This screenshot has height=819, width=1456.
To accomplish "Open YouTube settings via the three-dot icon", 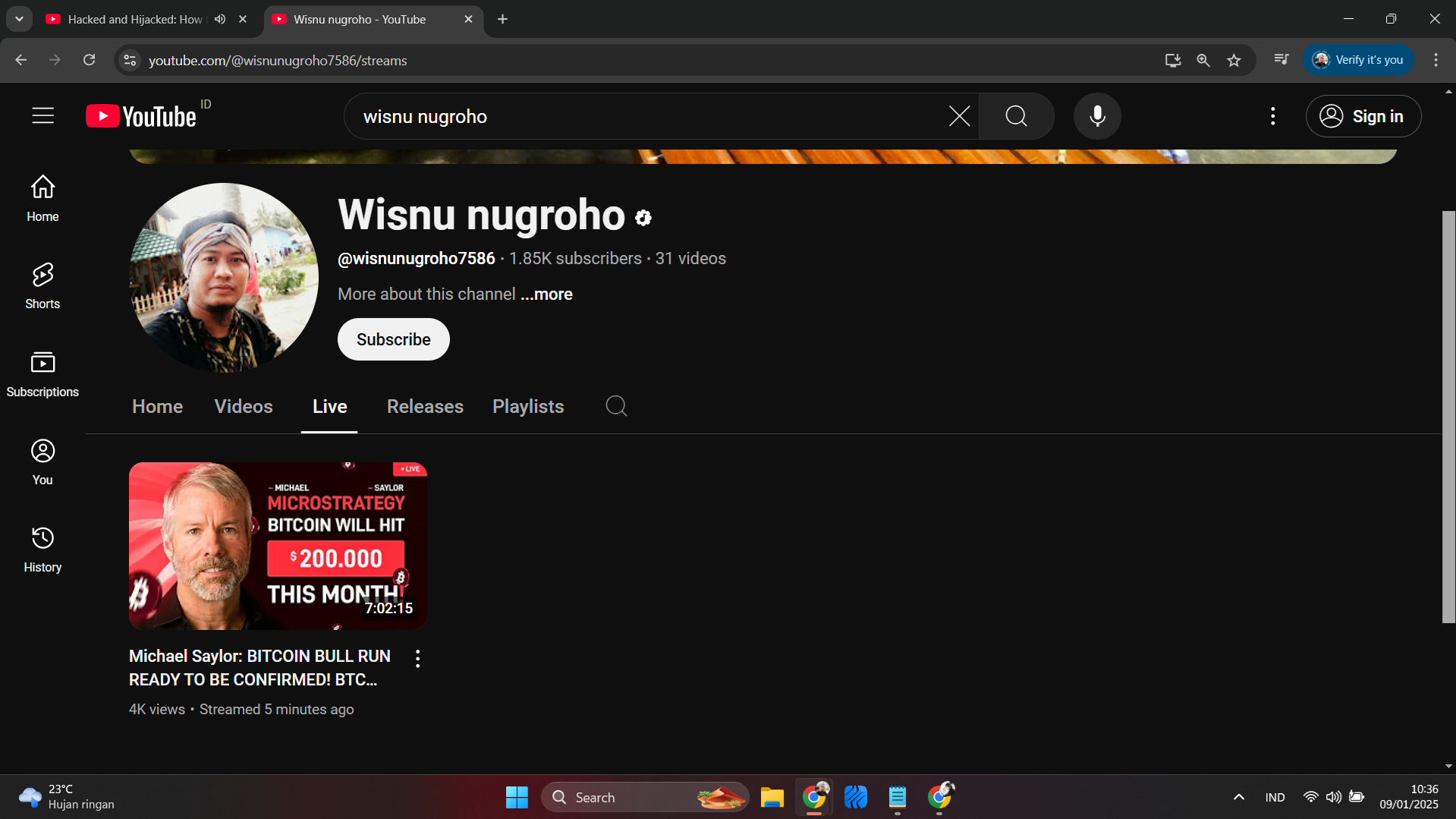I will coord(1272,116).
